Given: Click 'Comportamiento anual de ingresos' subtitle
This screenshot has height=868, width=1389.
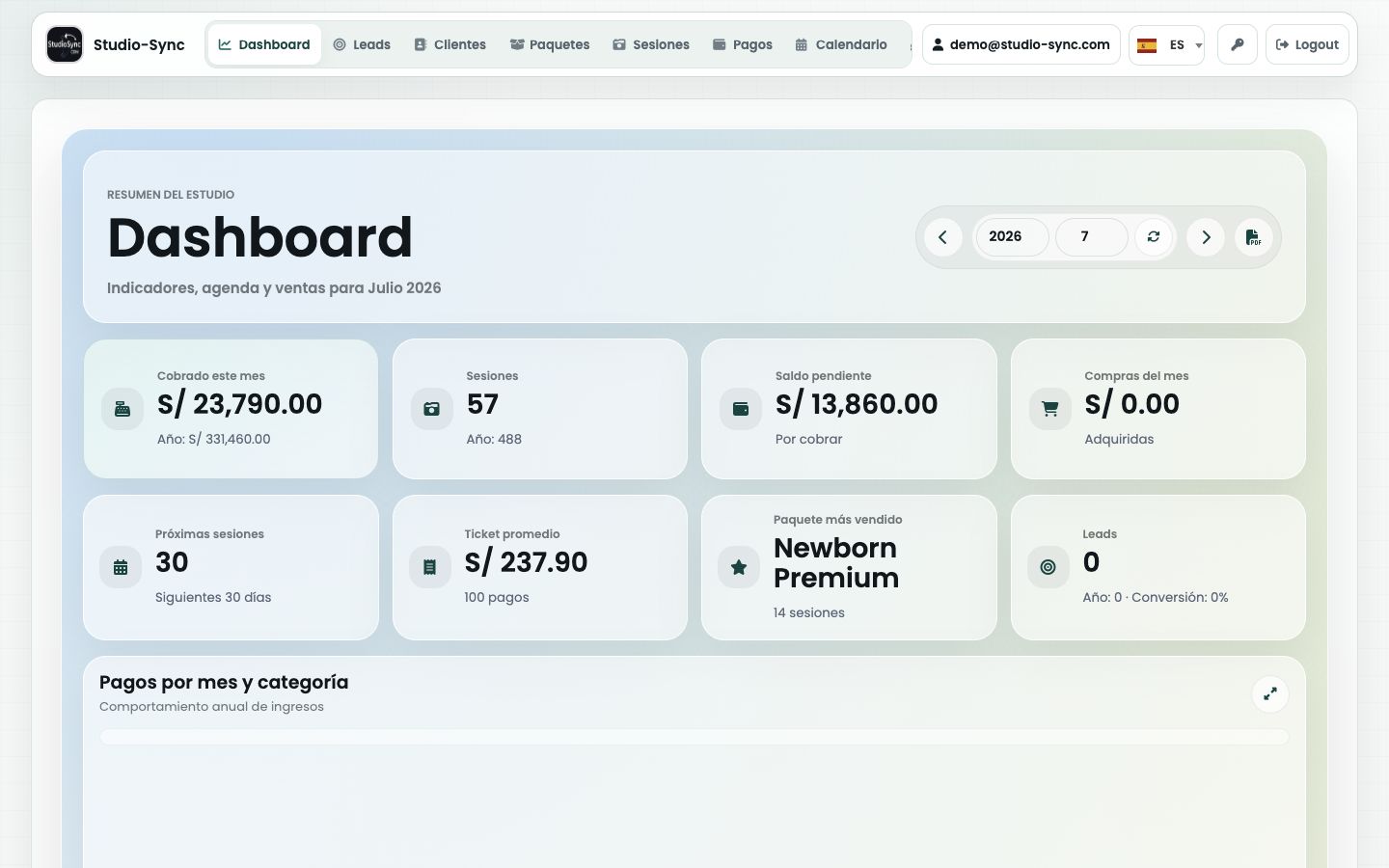Looking at the screenshot, I should (x=211, y=707).
